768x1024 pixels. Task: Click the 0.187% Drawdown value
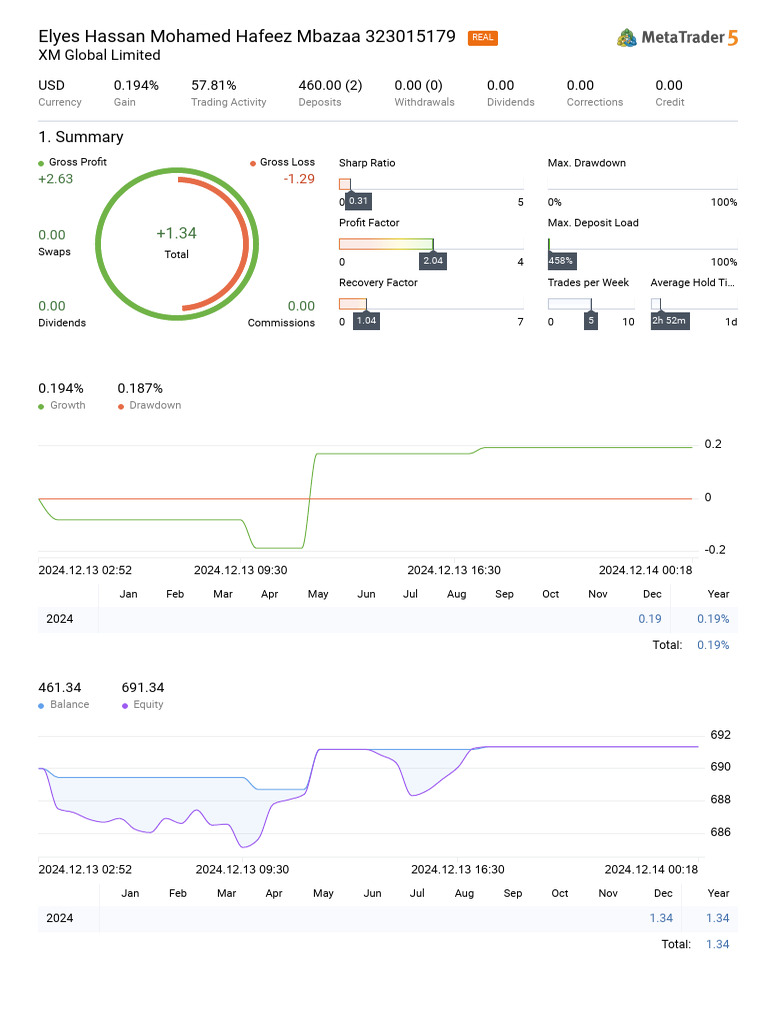[x=140, y=389]
